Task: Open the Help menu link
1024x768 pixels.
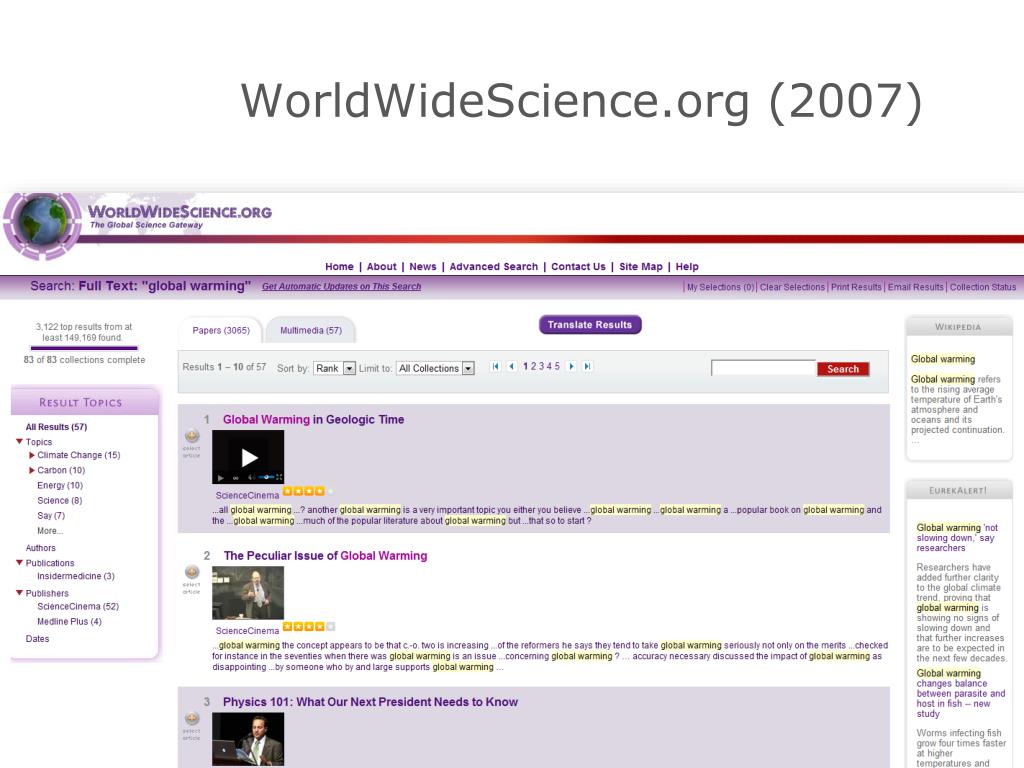Action: click(x=687, y=266)
